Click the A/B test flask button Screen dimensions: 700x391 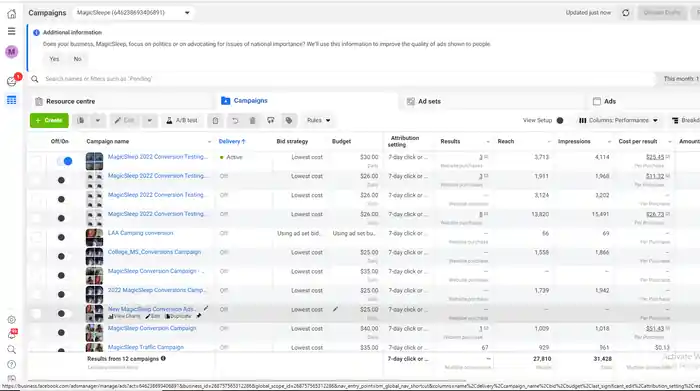[x=182, y=121]
